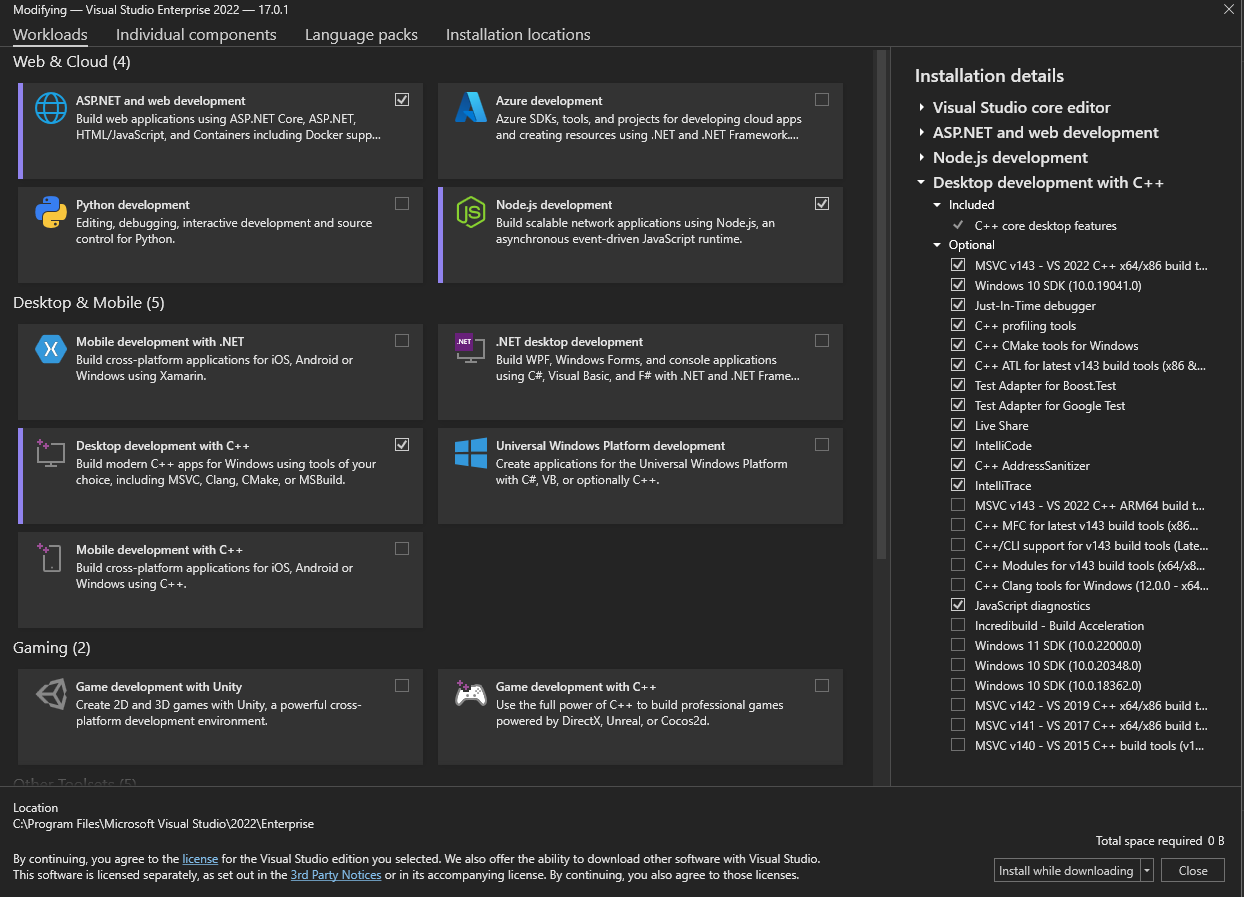The width and height of the screenshot is (1244, 897).
Task: Click the Mobile development with C++ phone icon
Action: (x=51, y=557)
